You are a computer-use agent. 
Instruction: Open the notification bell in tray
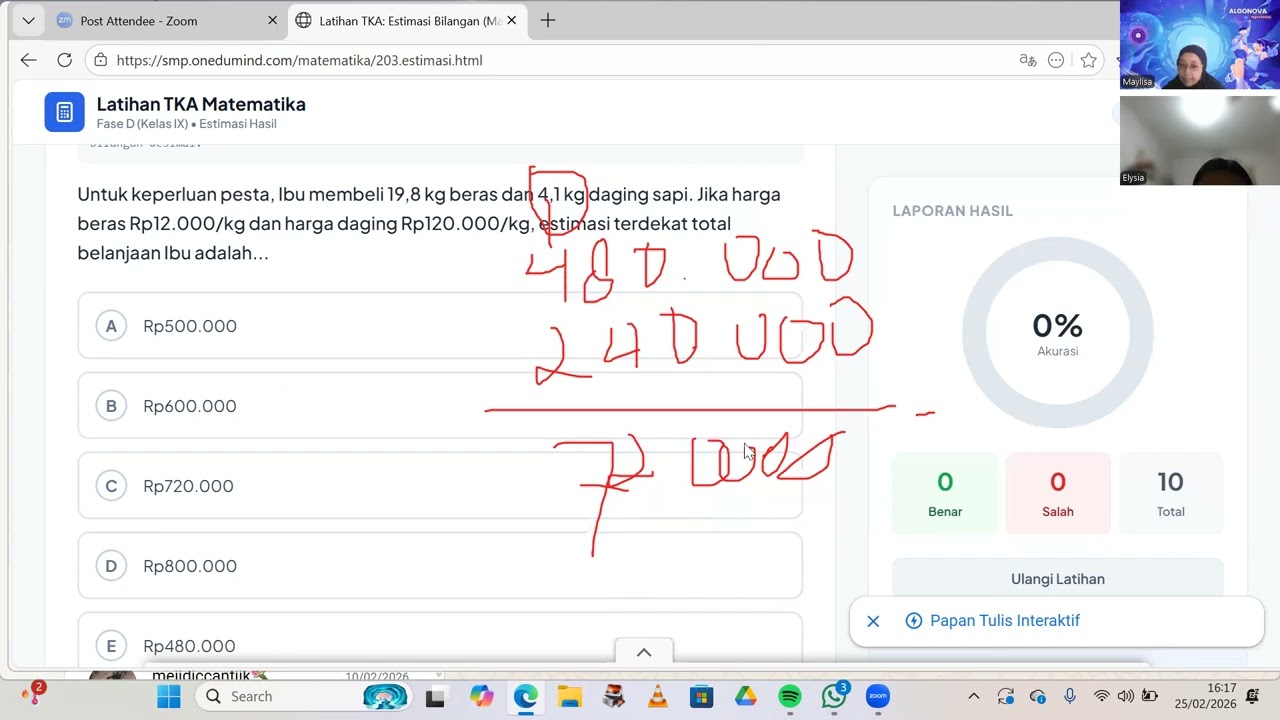[1253, 696]
